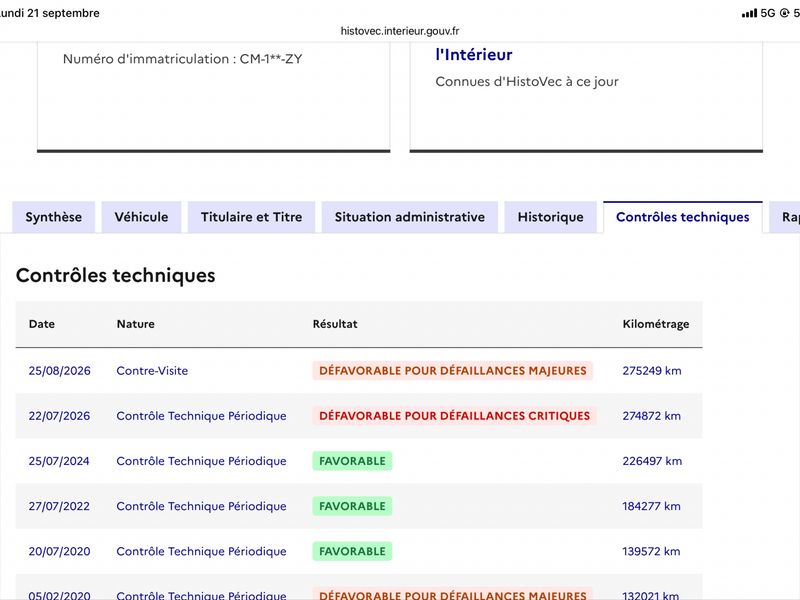Select the Titulaire et Titre tab

coord(252,217)
